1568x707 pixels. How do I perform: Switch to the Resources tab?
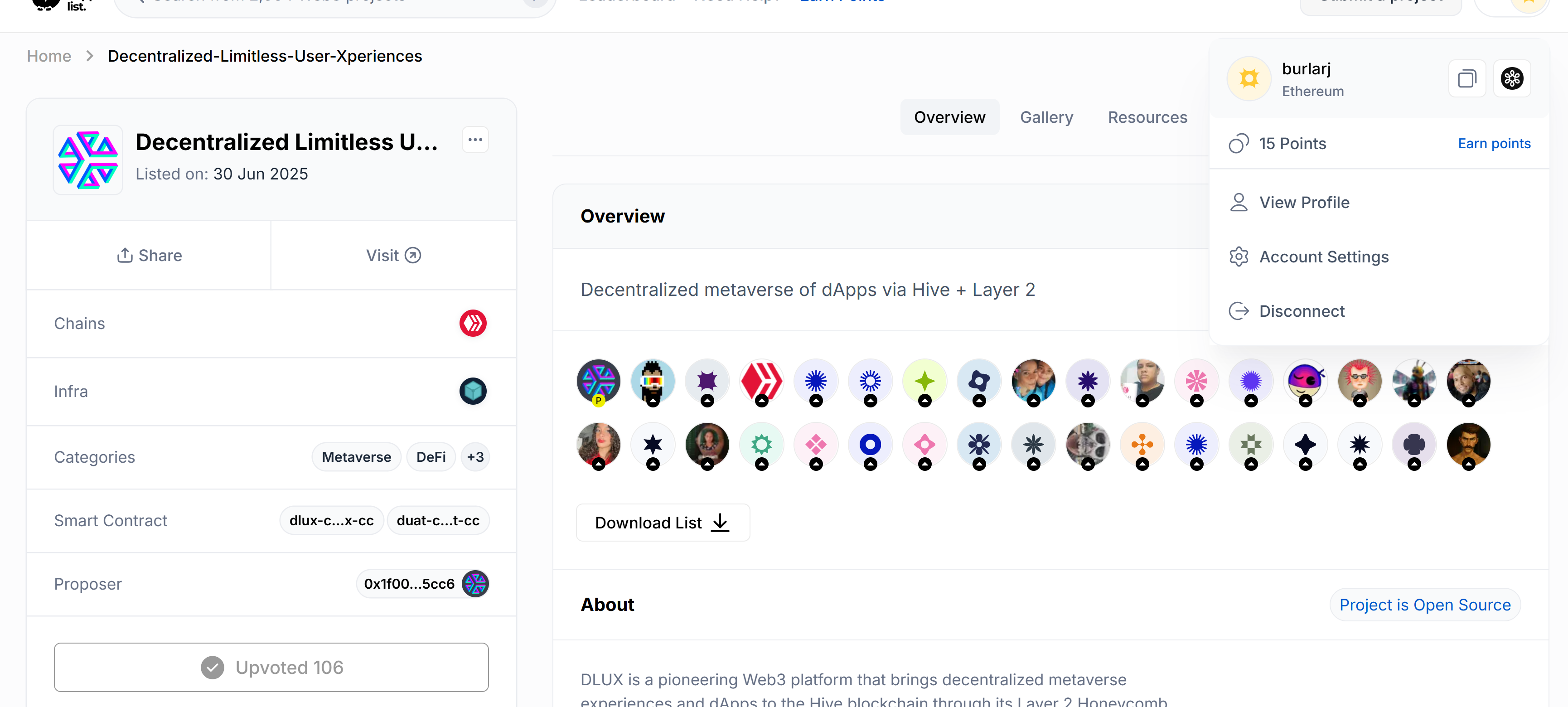click(1147, 117)
